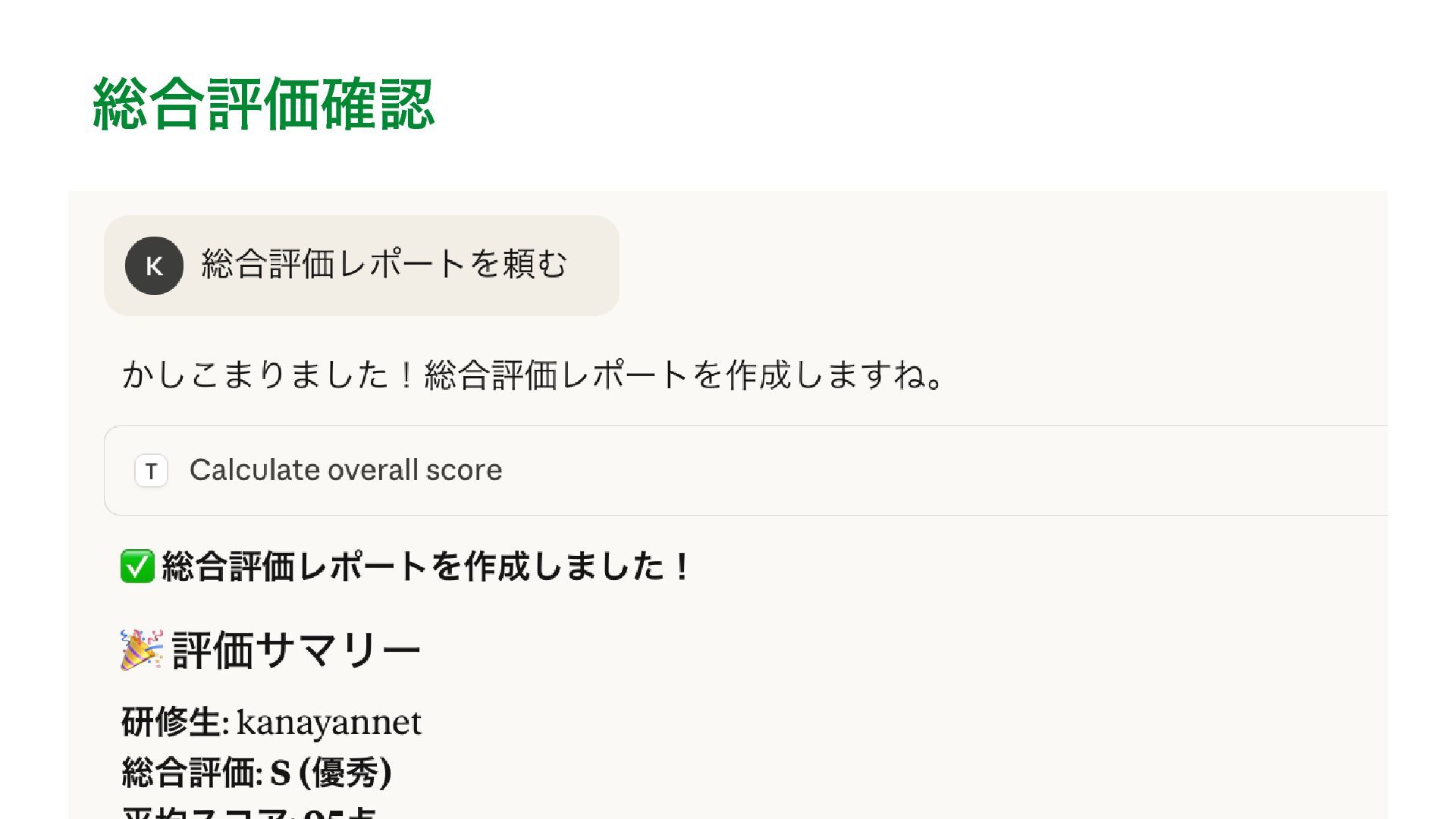This screenshot has width=1456, height=819.
Task: Click the K user avatar icon
Action: [x=154, y=265]
